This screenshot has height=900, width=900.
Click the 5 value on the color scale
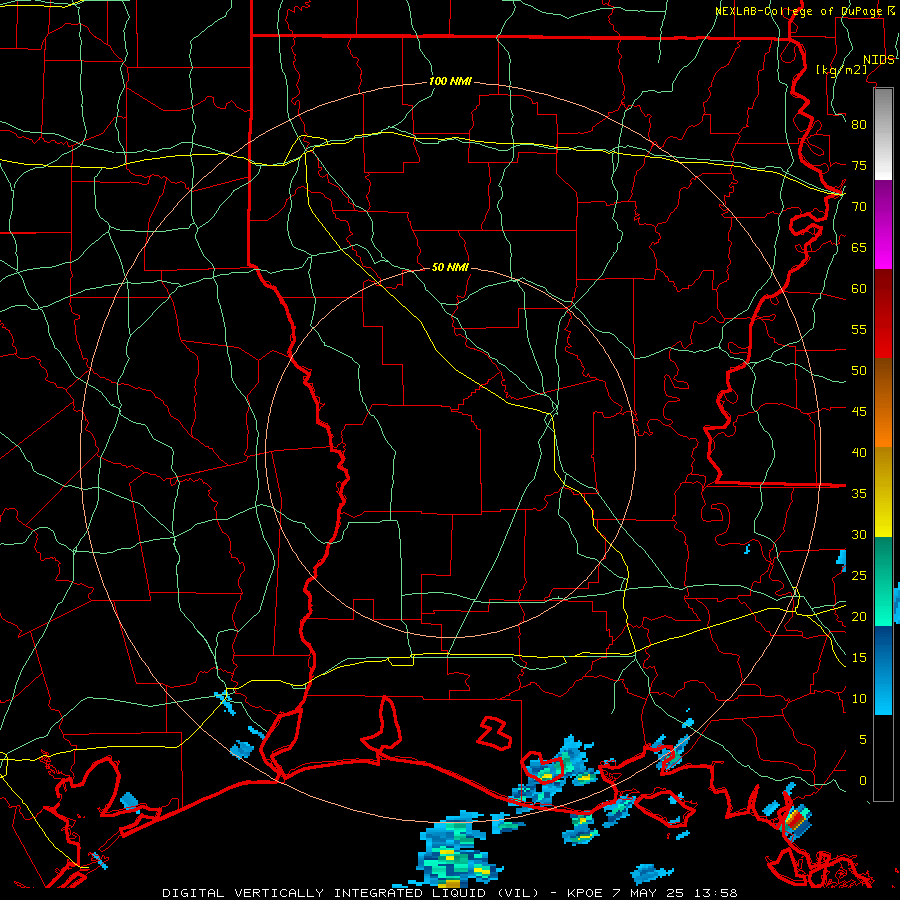[863, 740]
